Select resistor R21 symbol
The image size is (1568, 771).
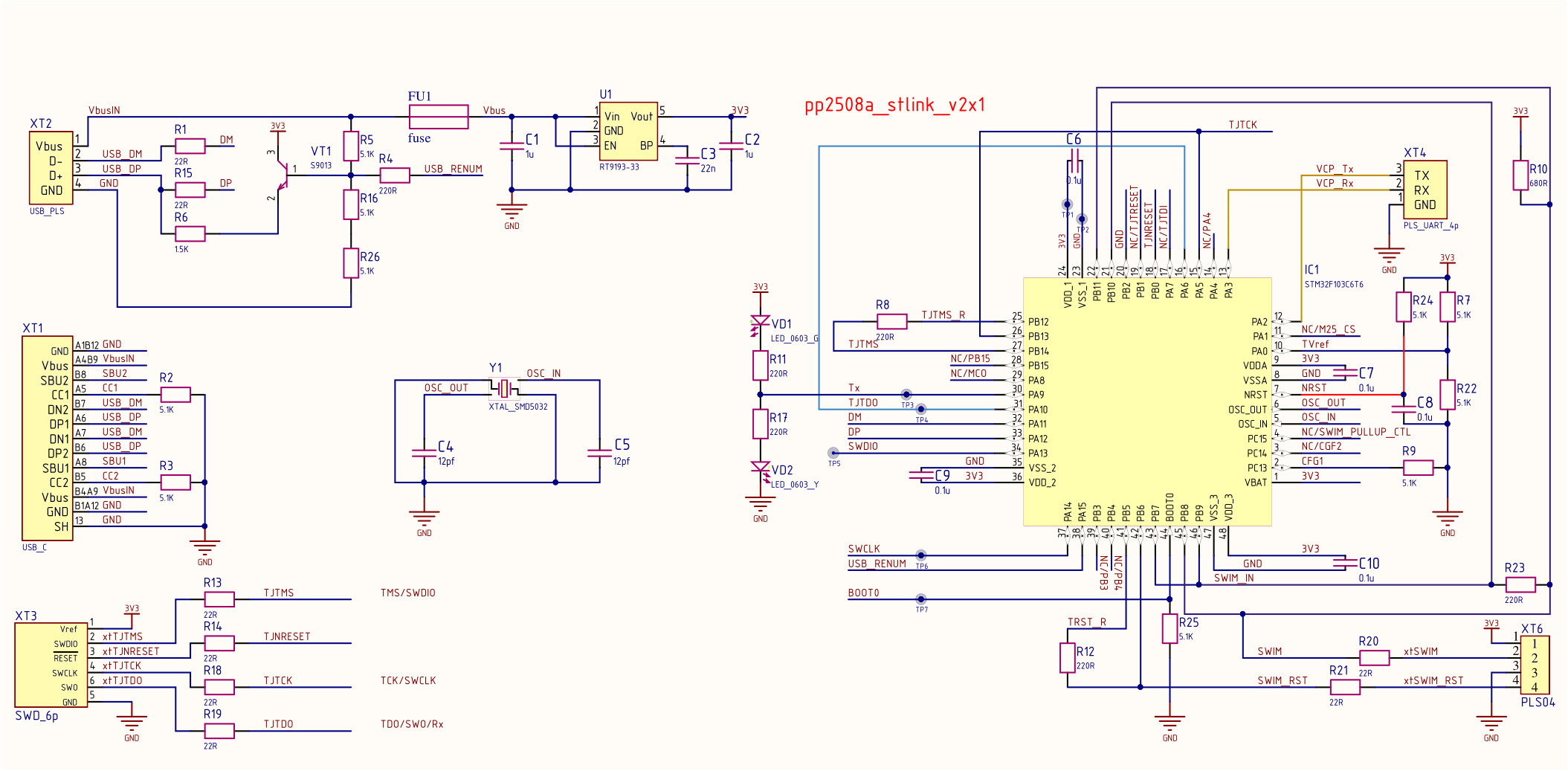(x=1345, y=687)
